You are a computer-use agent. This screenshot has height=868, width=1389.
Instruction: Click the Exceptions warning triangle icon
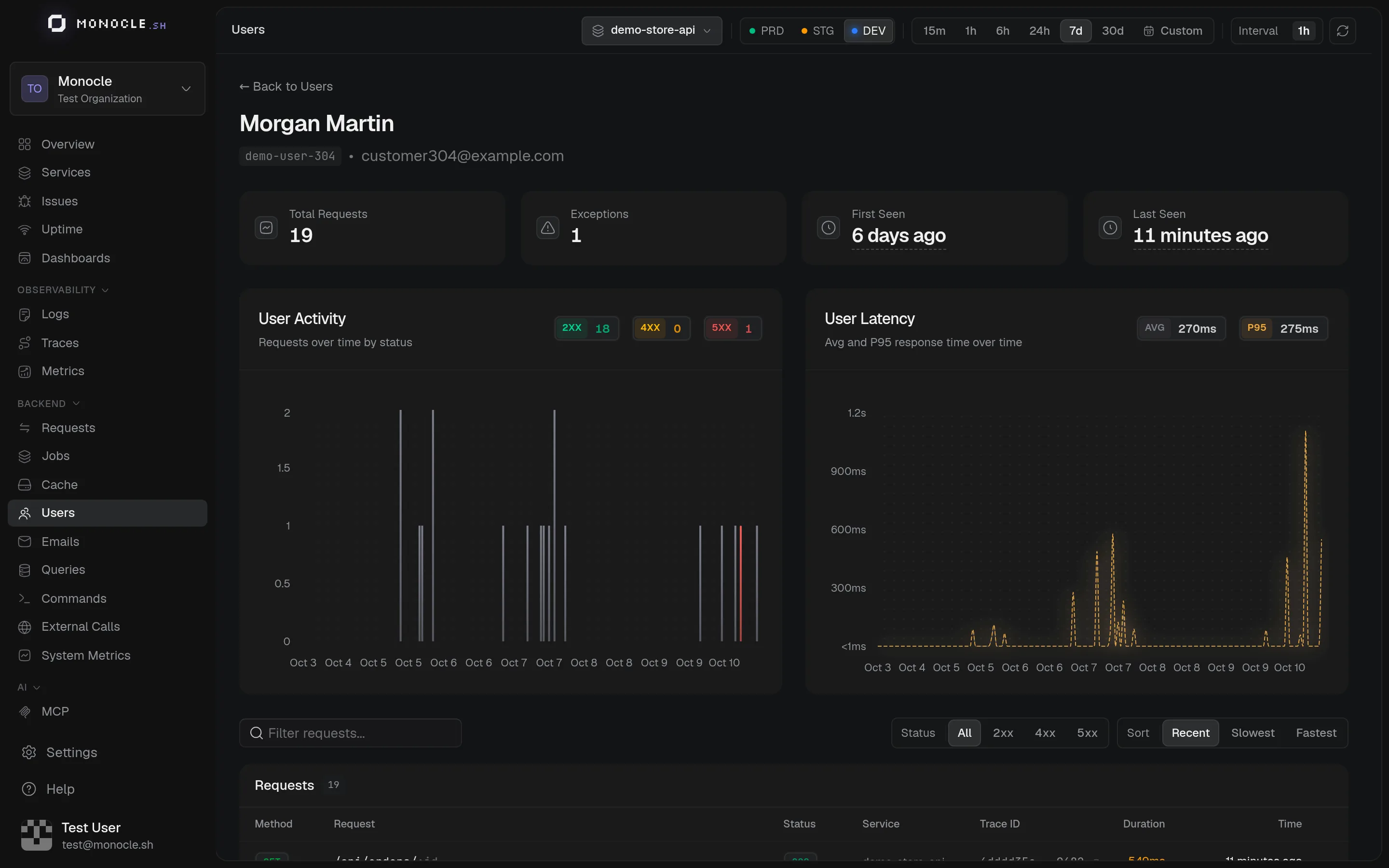click(547, 228)
